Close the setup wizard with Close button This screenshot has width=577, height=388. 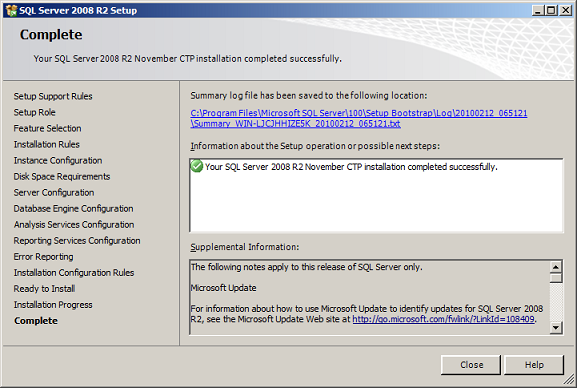coord(471,365)
